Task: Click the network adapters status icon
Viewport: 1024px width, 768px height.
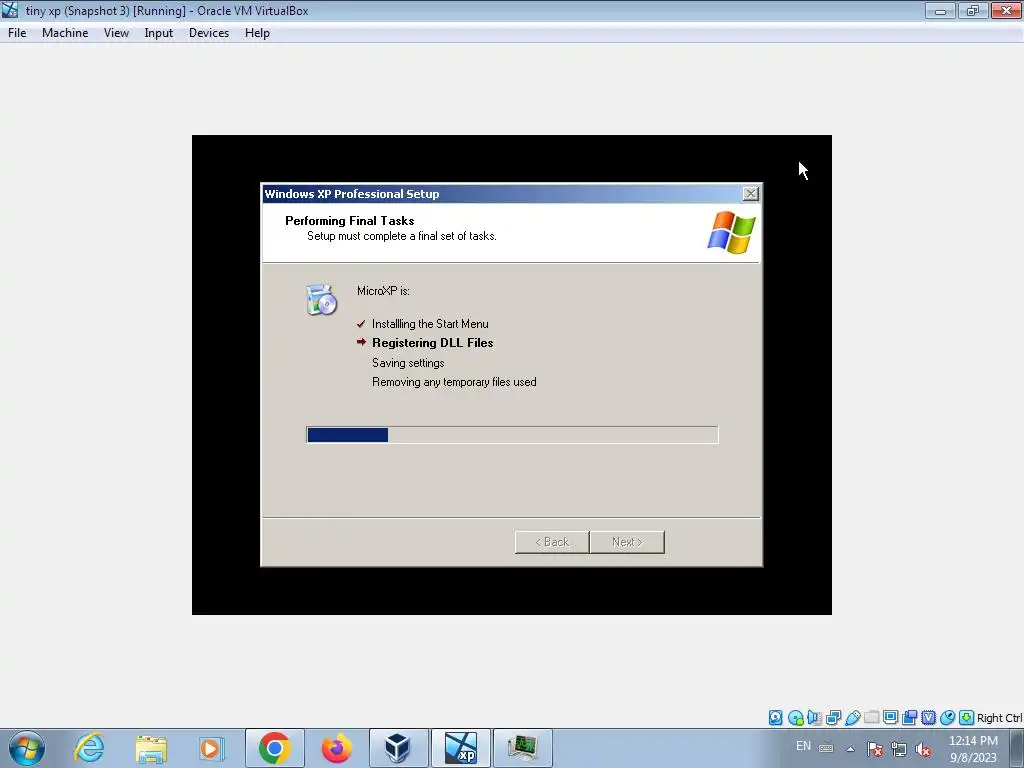Action: [833, 718]
